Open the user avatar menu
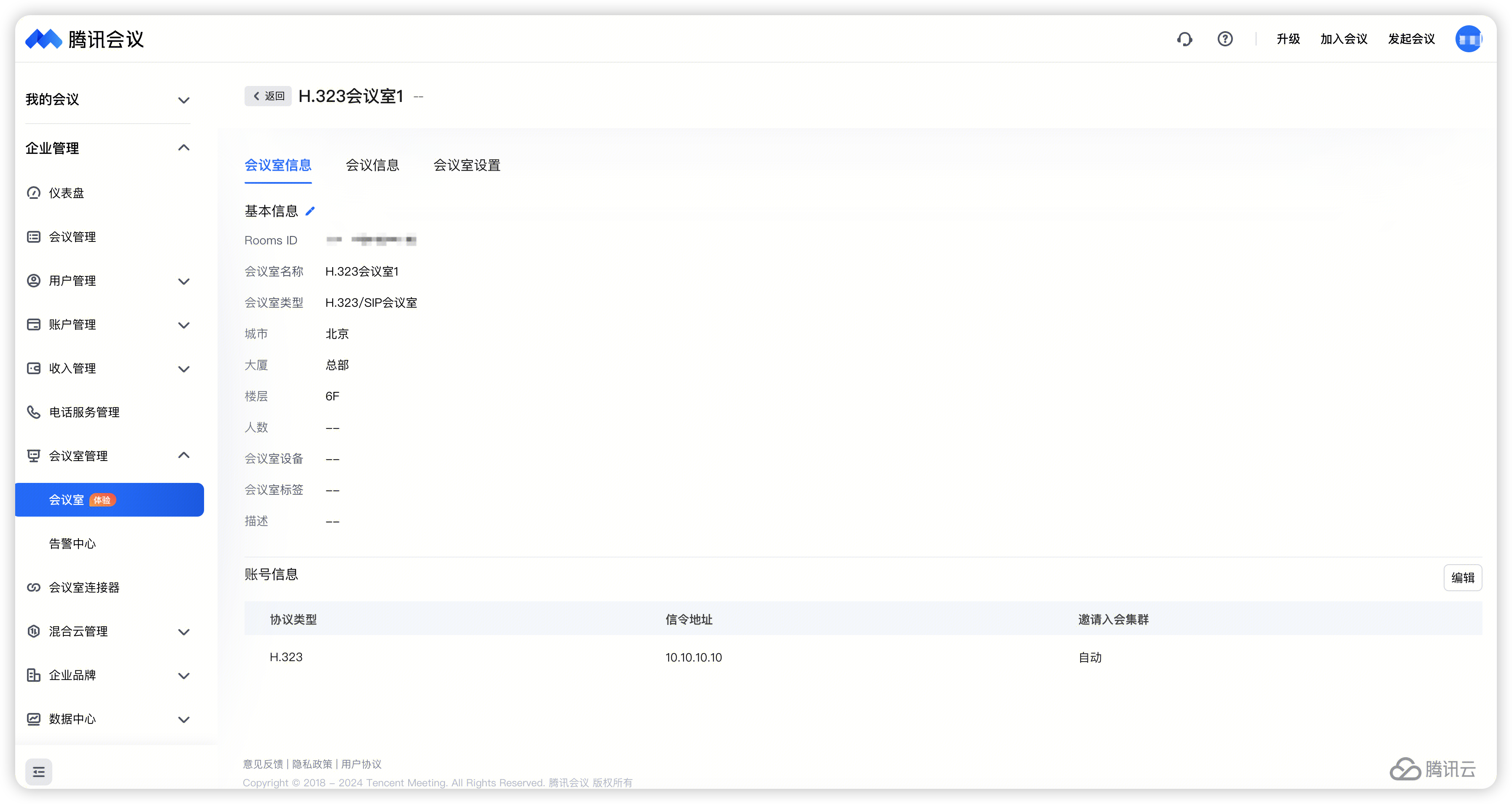Image resolution: width=1512 pixels, height=804 pixels. coord(1469,39)
